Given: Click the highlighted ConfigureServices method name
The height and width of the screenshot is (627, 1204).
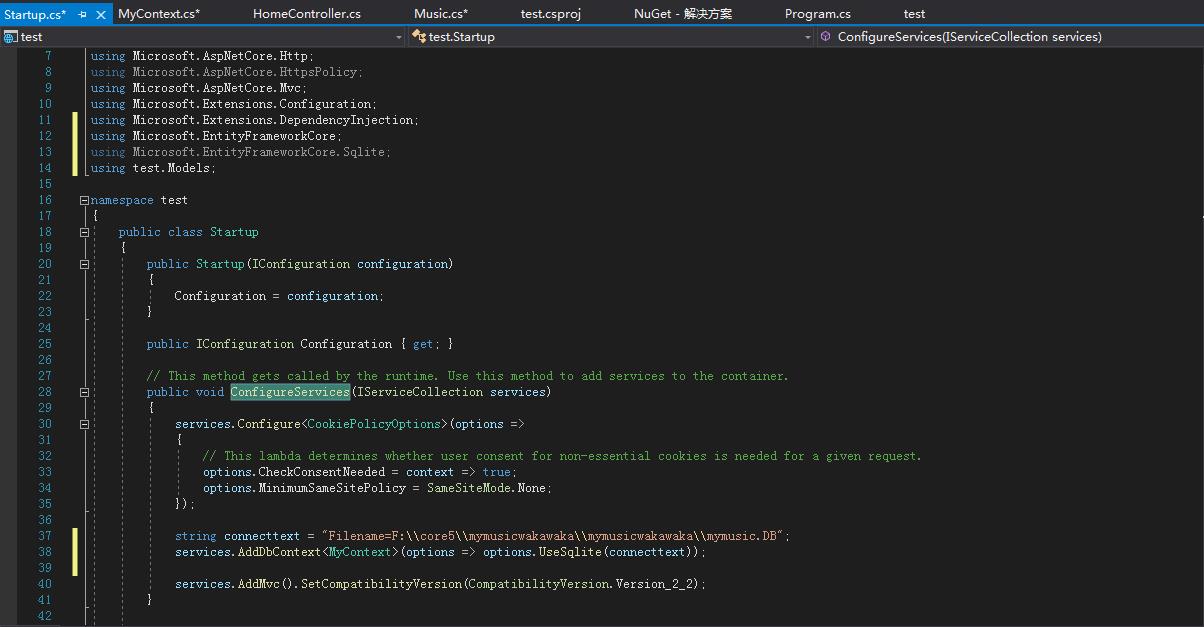Looking at the screenshot, I should point(290,392).
